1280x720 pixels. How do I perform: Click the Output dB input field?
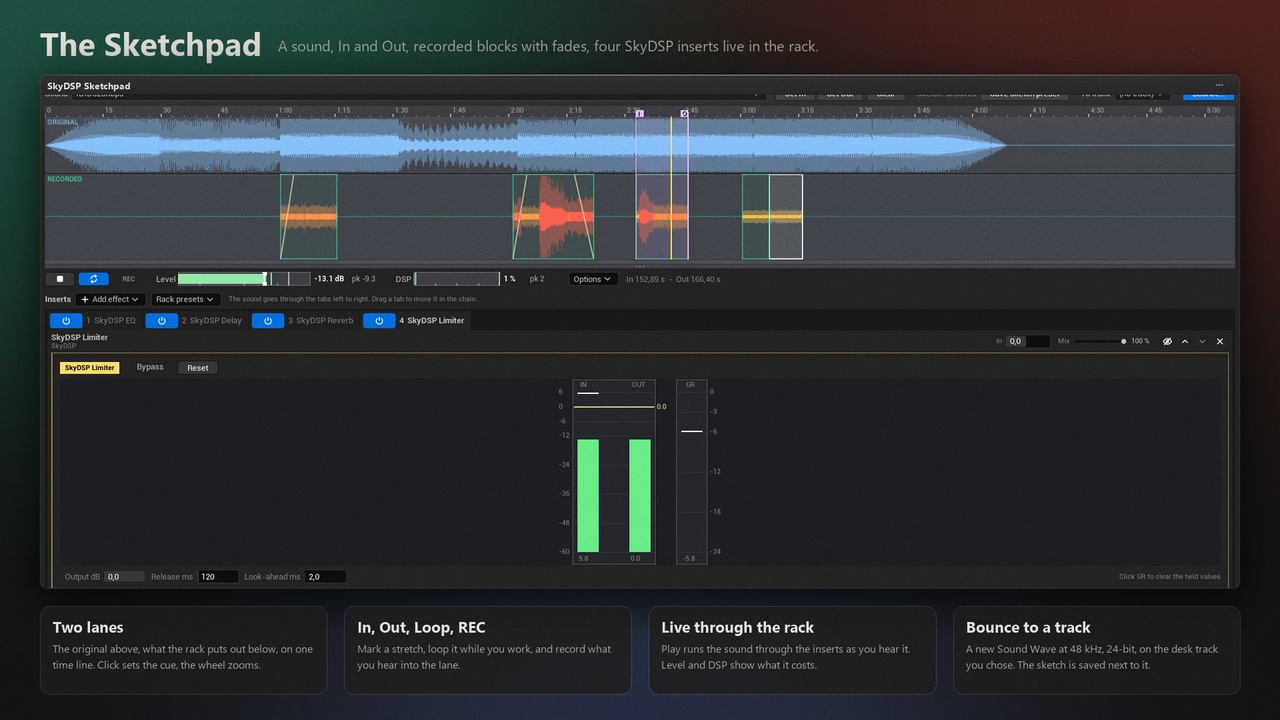(x=126, y=577)
